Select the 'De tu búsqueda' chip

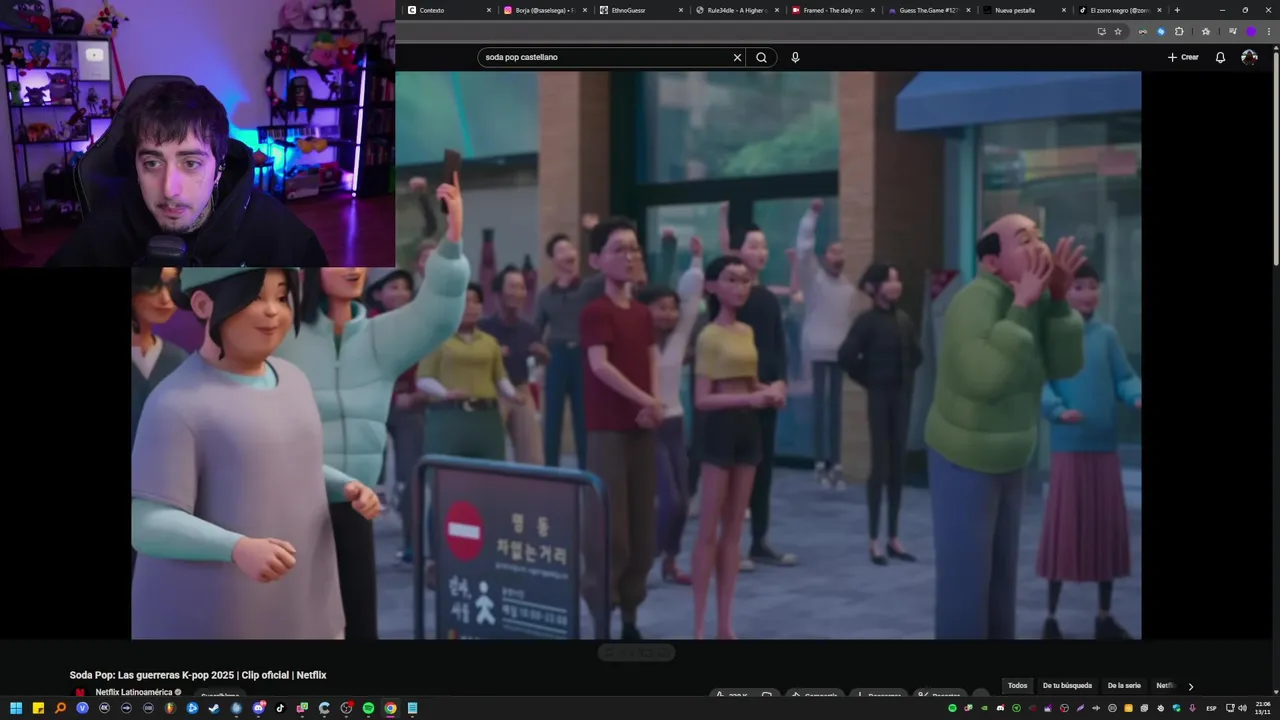click(1067, 686)
